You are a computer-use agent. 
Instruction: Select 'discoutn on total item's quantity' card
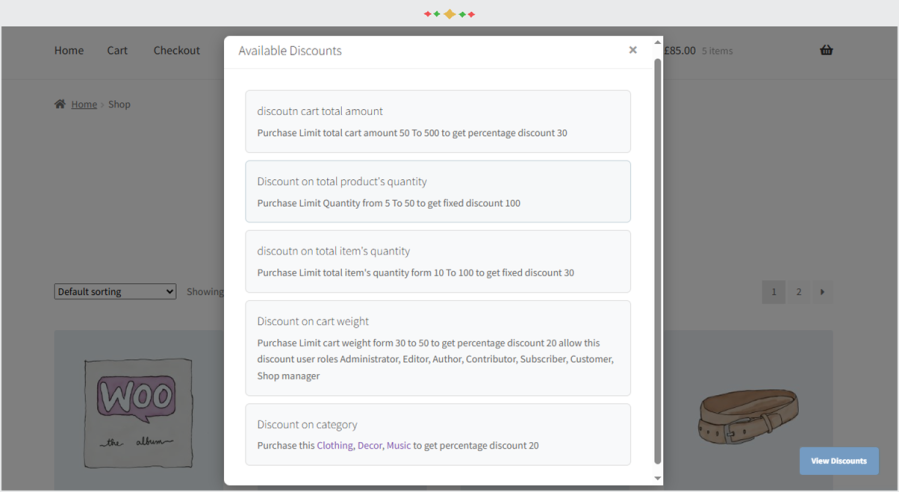438,261
